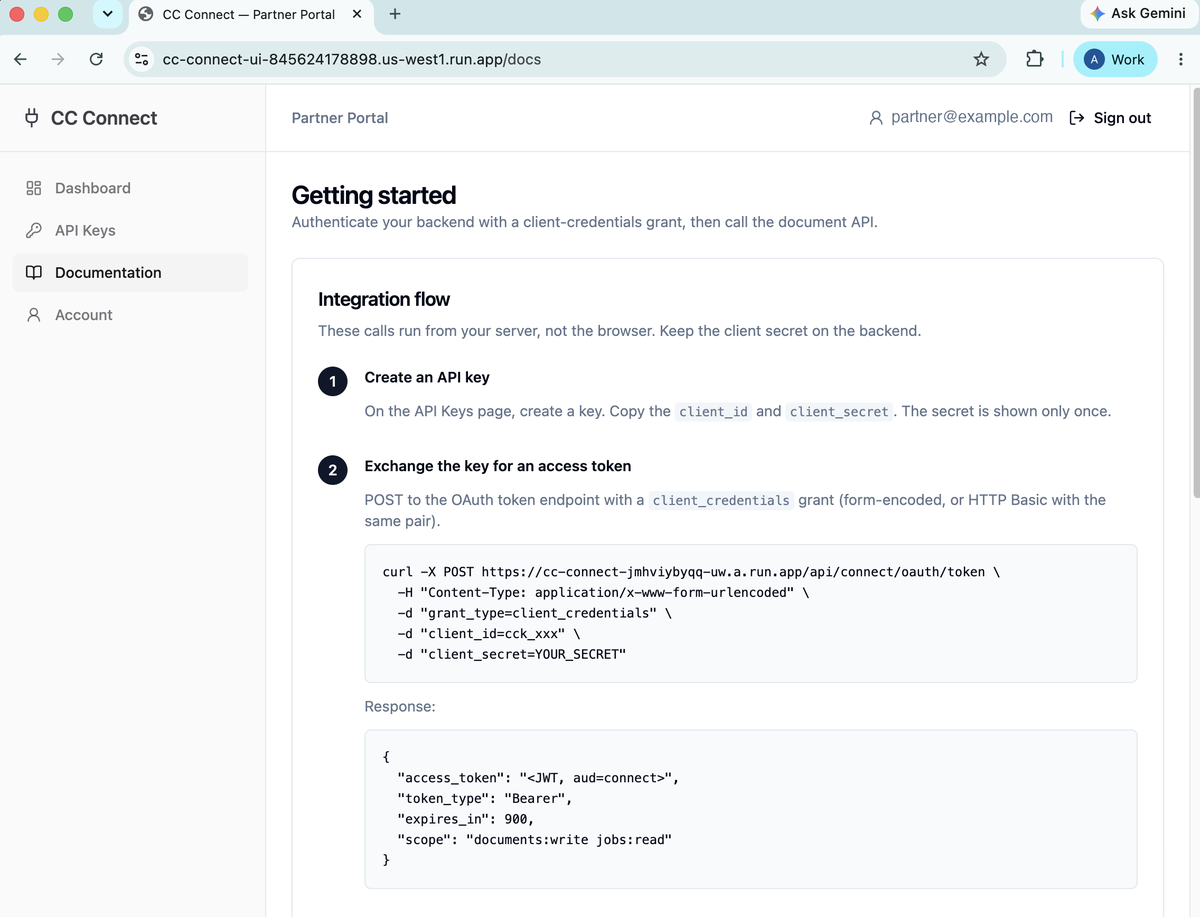Click the Getting started heading
This screenshot has width=1200, height=917.
374,195
